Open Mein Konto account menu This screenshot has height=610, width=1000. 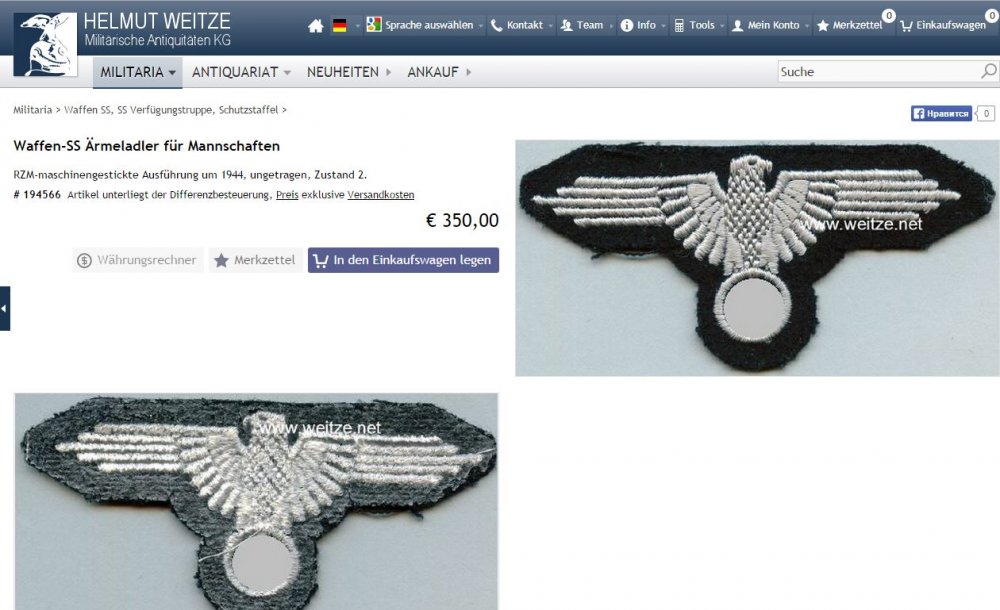point(765,26)
